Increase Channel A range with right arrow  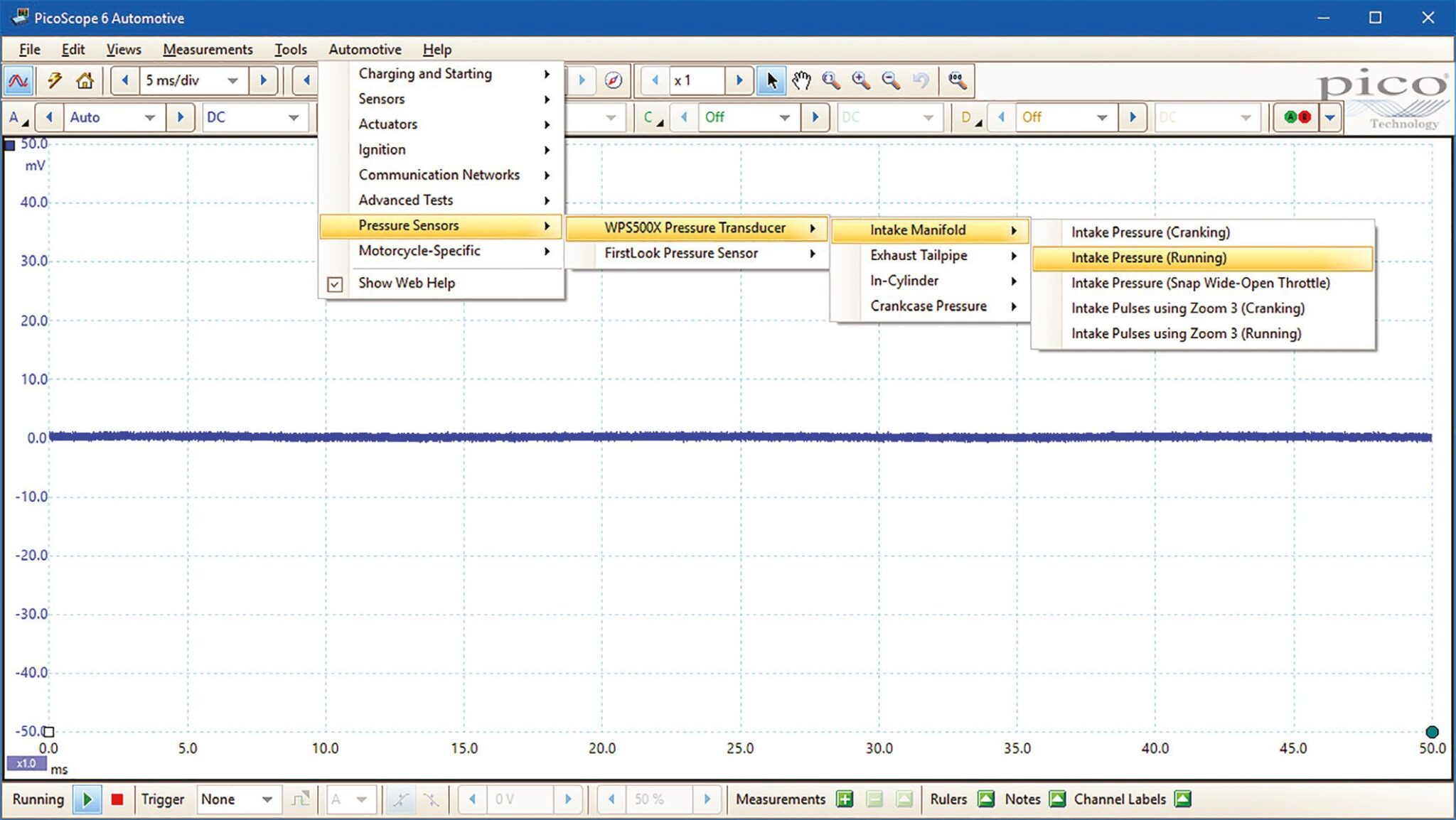point(180,118)
